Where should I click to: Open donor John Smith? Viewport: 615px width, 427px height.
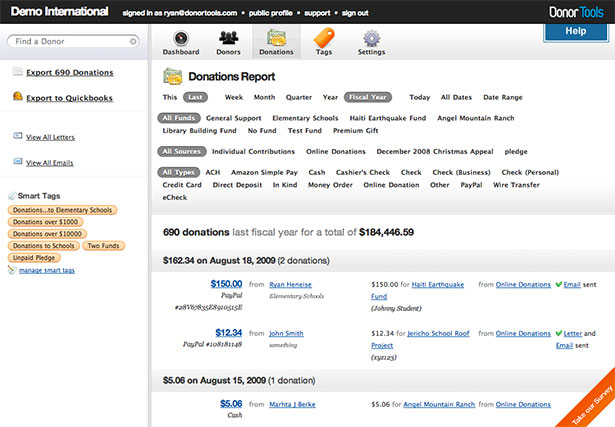286,333
